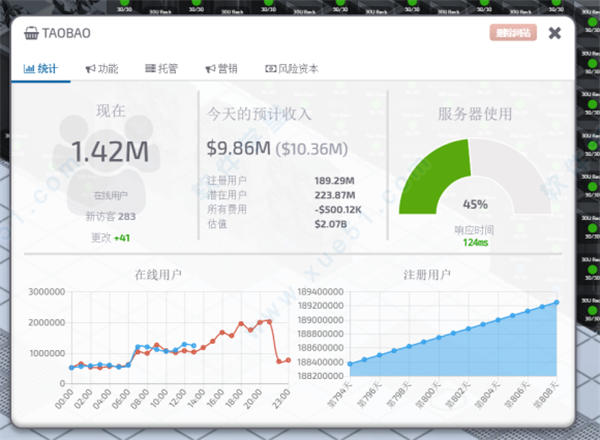The height and width of the screenshot is (440, 600).
Task: Click the server rack icon beside 托管
Action: click(150, 68)
